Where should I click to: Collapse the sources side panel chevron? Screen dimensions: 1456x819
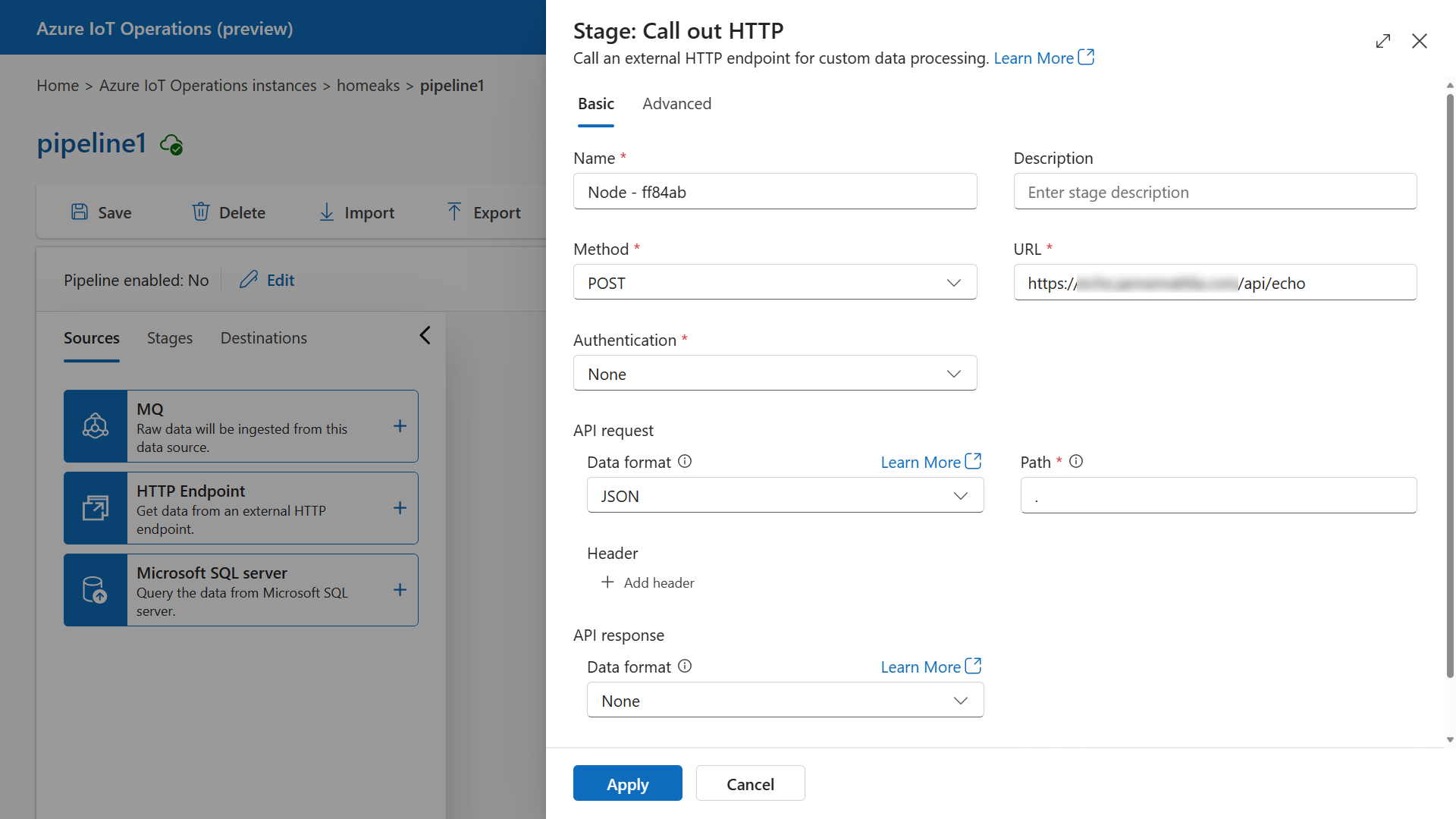425,335
